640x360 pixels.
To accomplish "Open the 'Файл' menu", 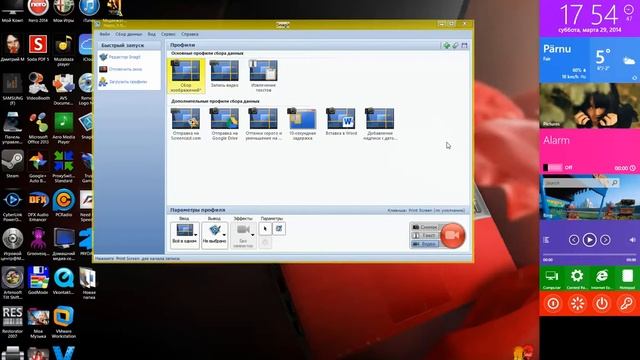I will point(105,34).
